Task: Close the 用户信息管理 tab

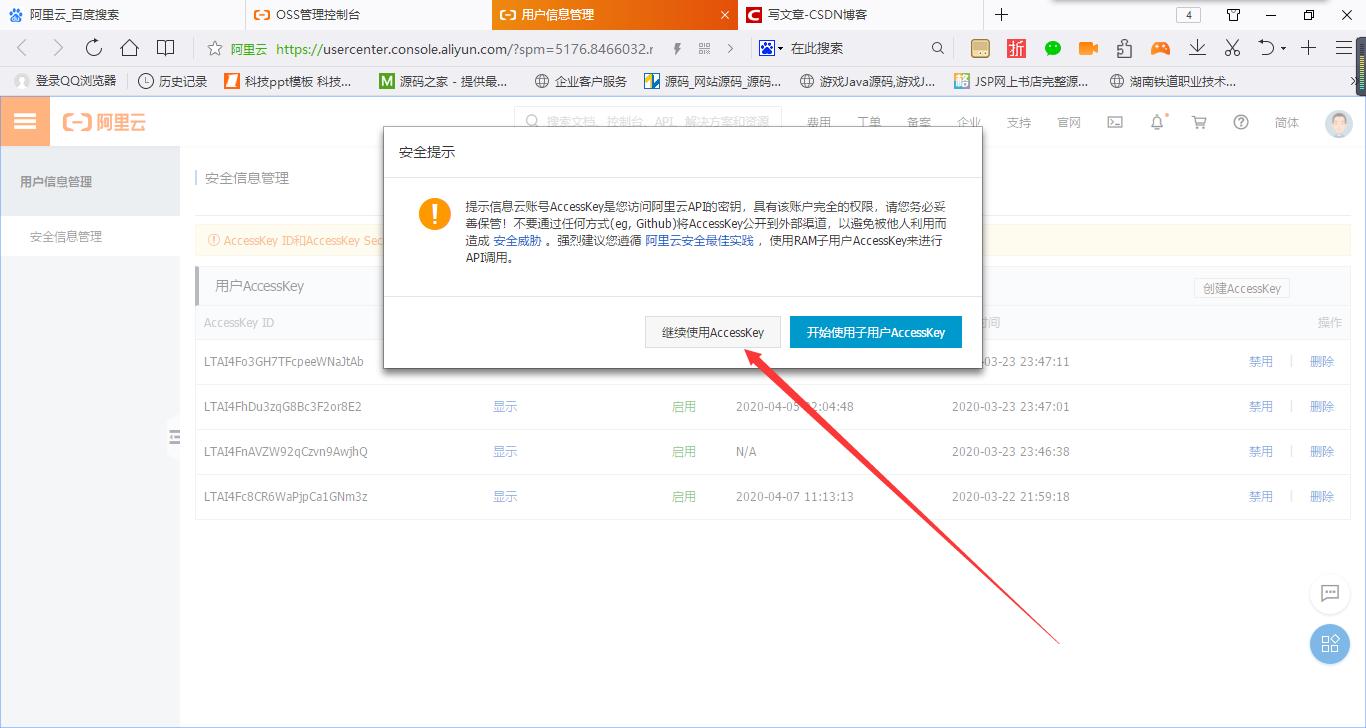Action: 725,15
